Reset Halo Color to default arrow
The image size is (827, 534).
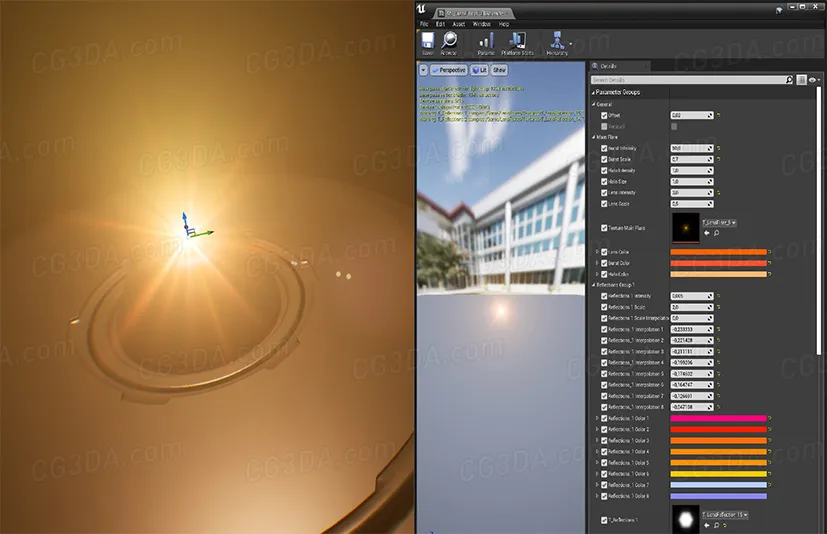click(770, 274)
